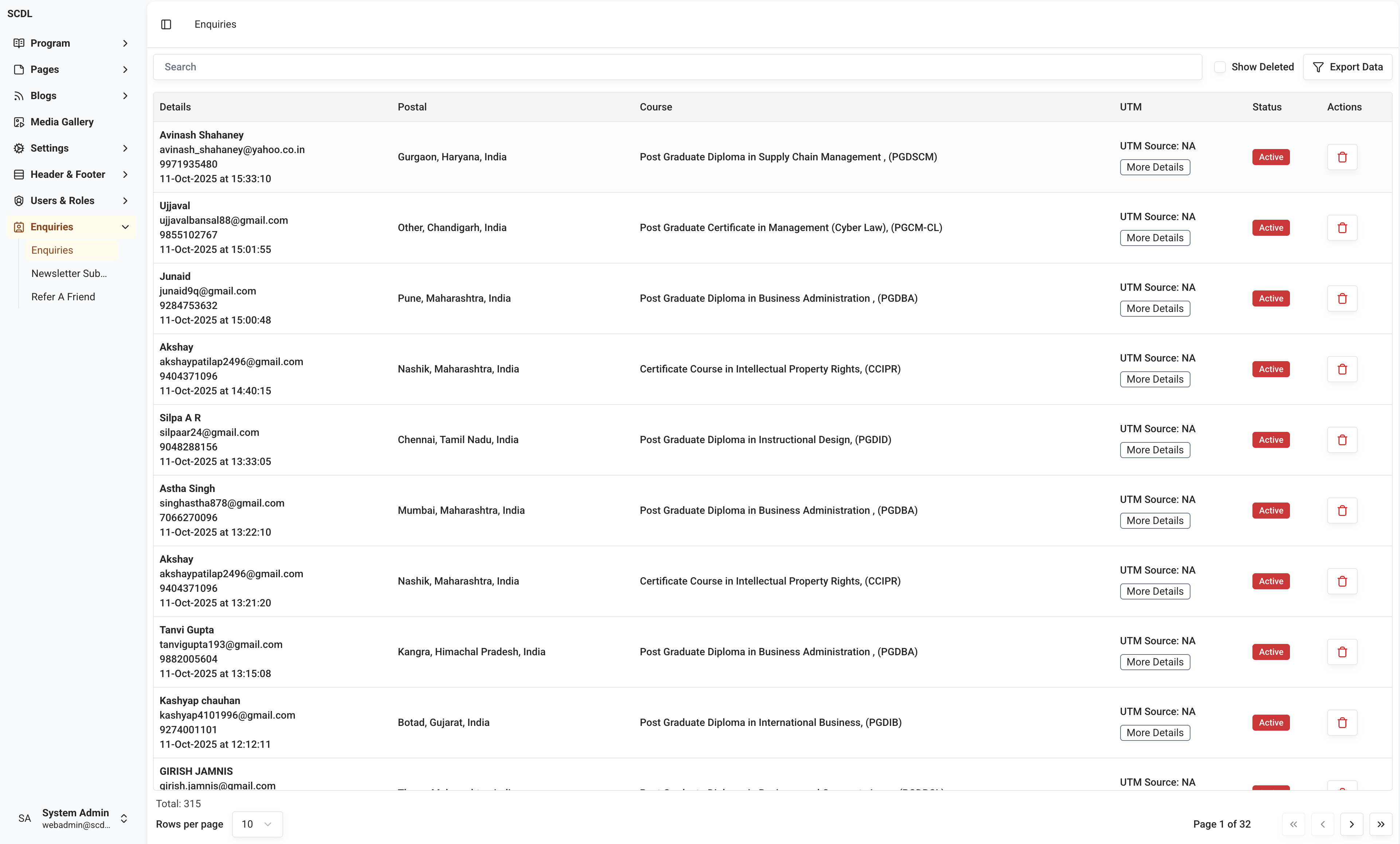Click delete trash icon for Avinash Shahaney

coord(1342,157)
